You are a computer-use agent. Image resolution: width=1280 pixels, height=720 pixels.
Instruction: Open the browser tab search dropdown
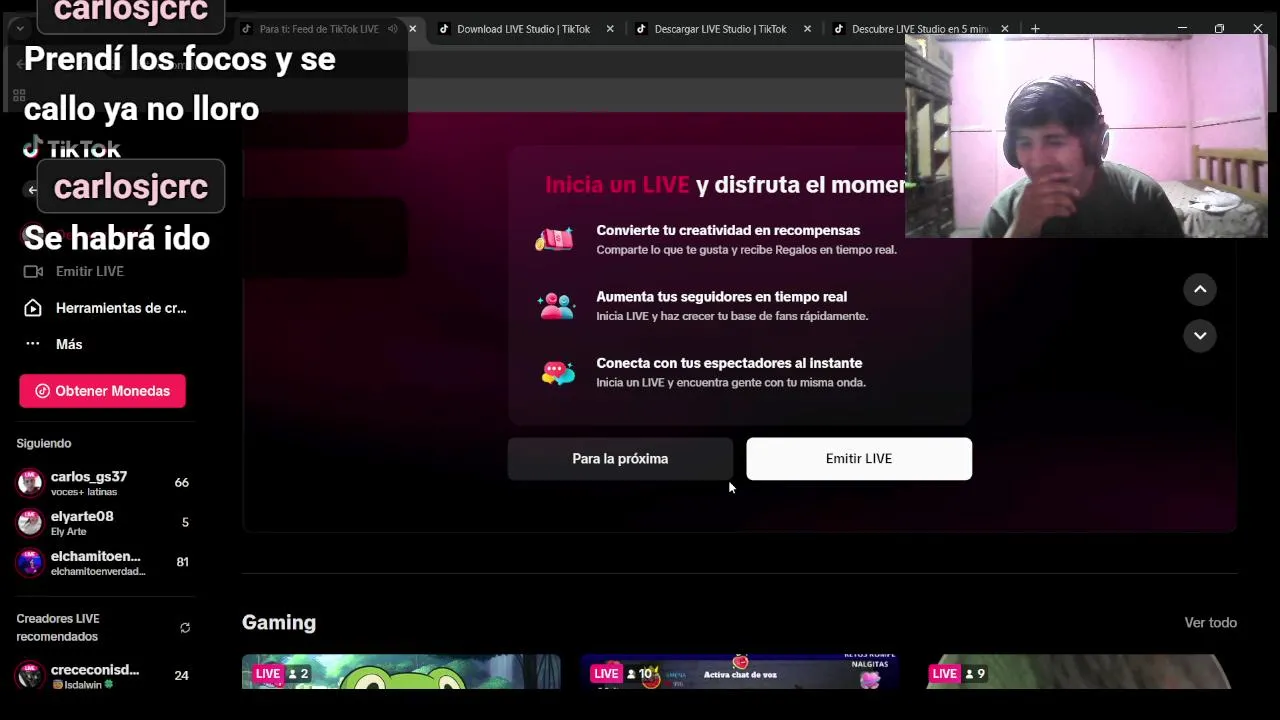pos(19,29)
